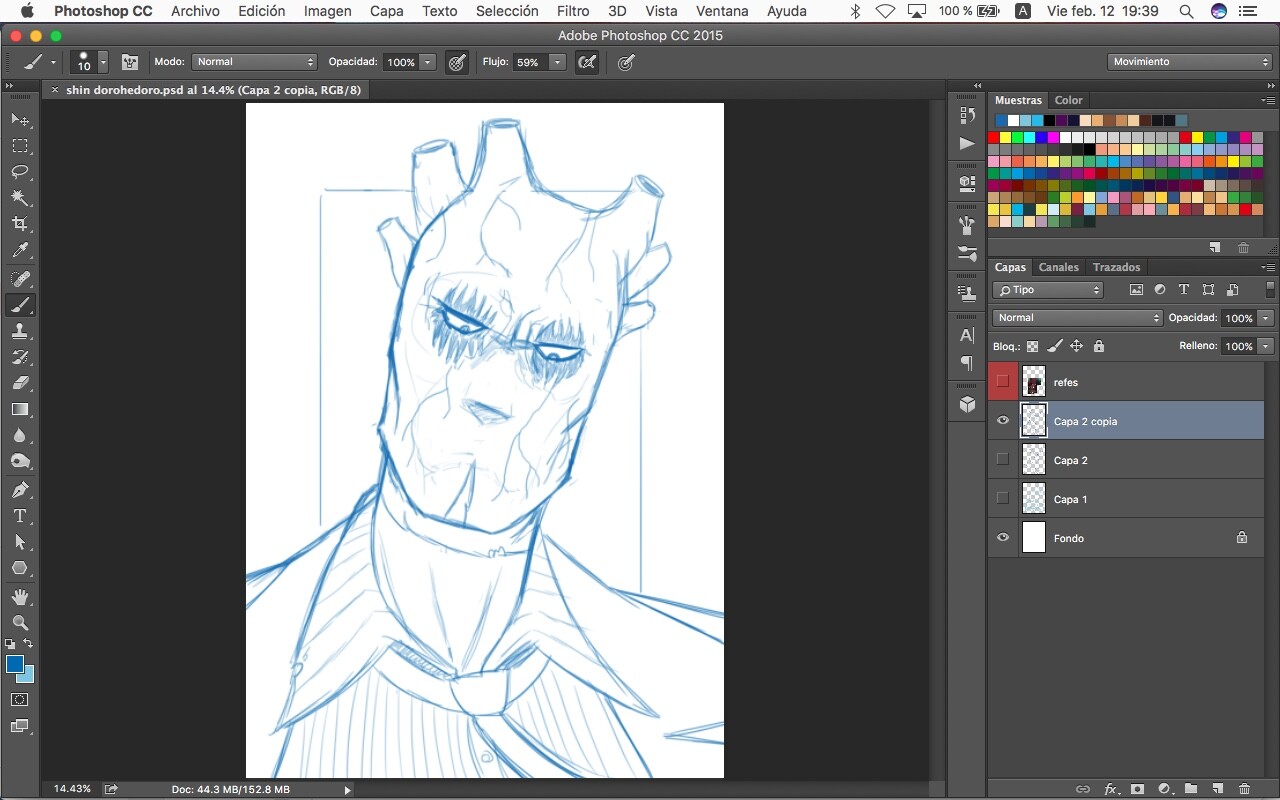Open the Relleno dropdown arrow
The height and width of the screenshot is (800, 1280).
(1266, 346)
